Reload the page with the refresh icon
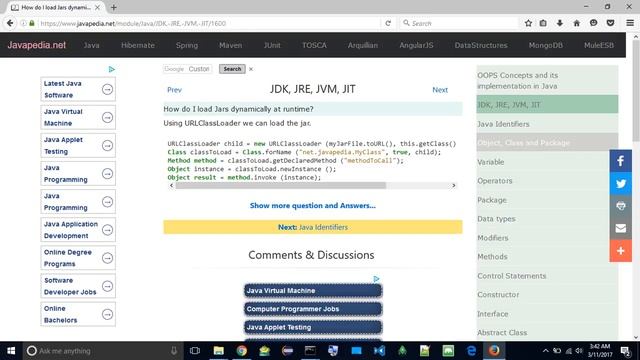640x360 pixels. pos(388,23)
